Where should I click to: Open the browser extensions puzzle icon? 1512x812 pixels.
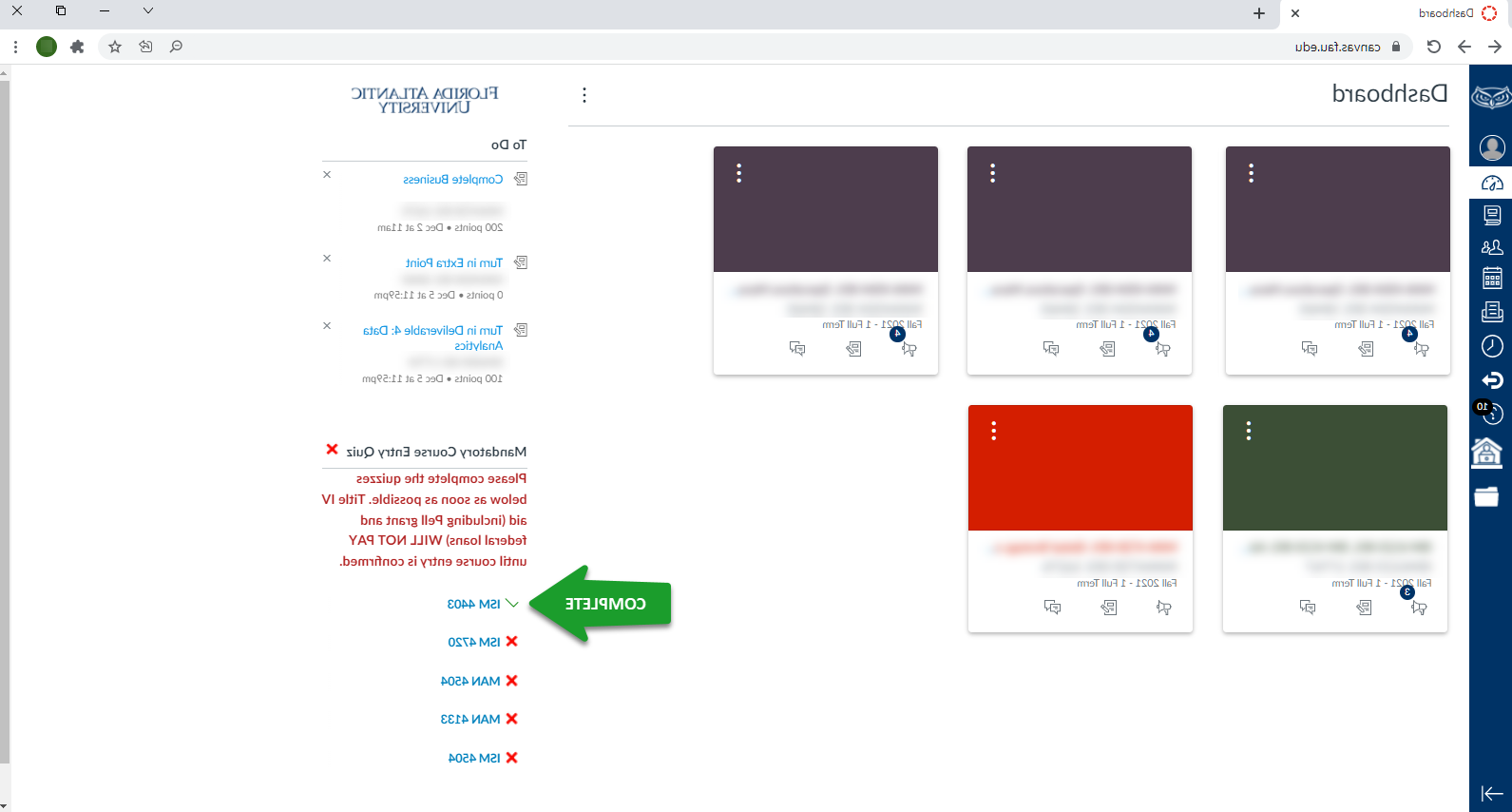coord(77,47)
